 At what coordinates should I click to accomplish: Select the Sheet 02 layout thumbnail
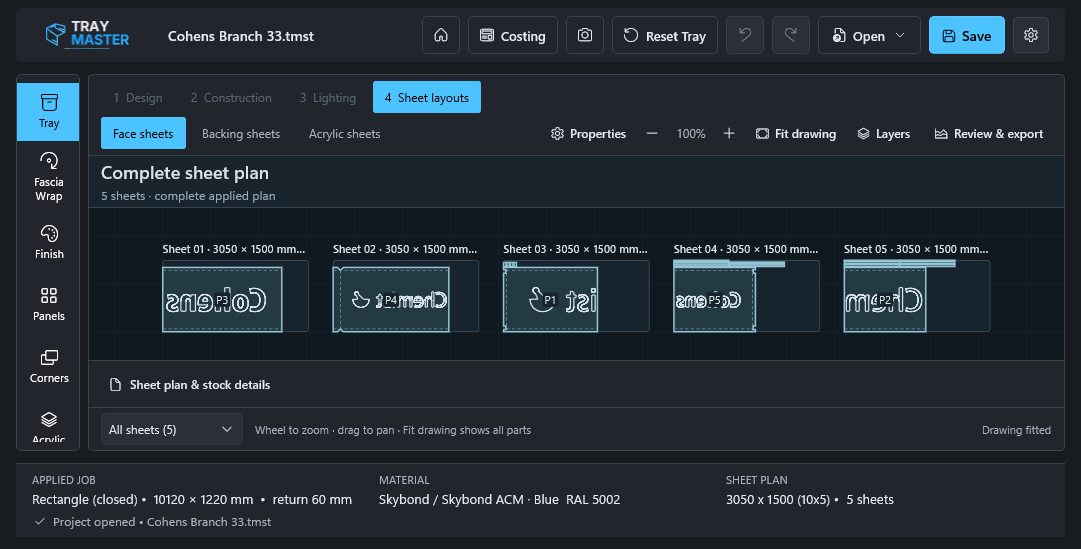(405, 296)
